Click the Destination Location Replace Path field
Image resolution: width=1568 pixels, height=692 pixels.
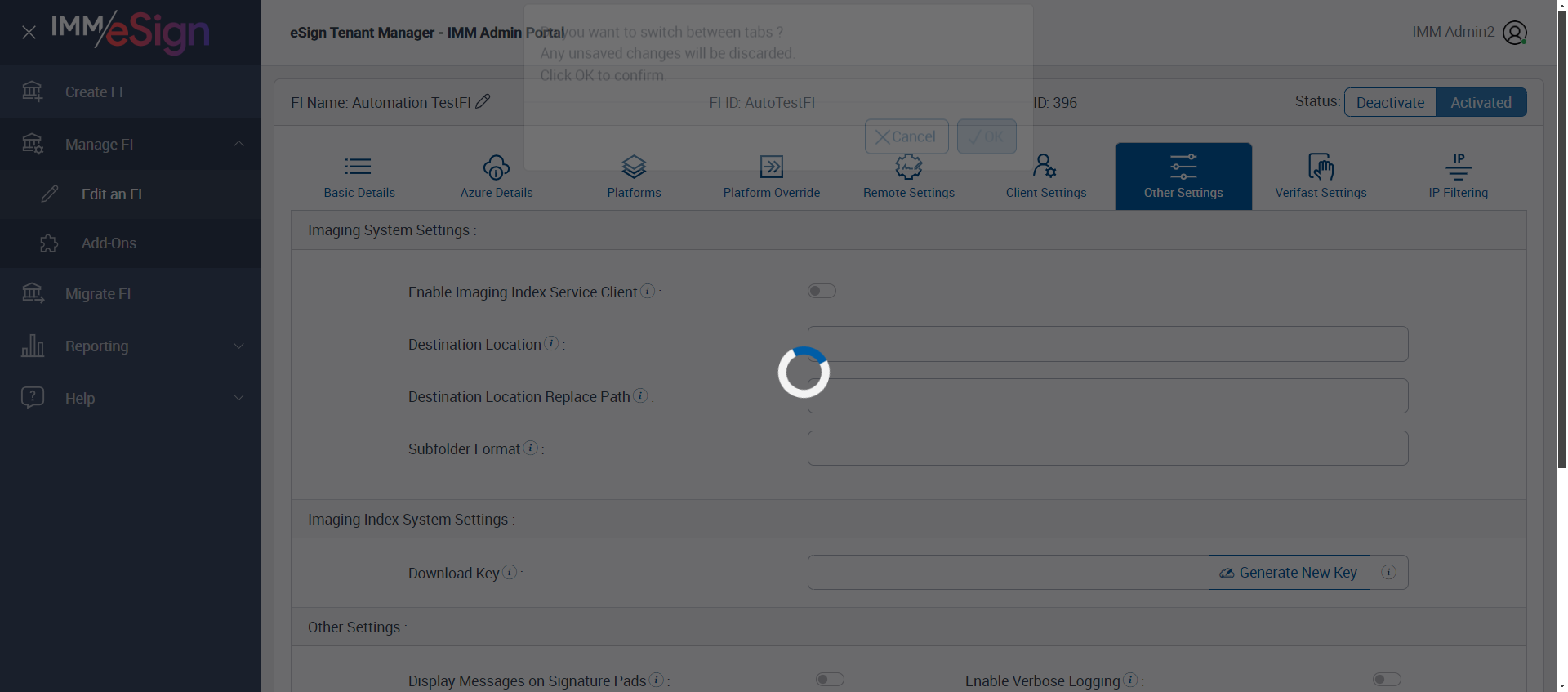[1107, 395]
